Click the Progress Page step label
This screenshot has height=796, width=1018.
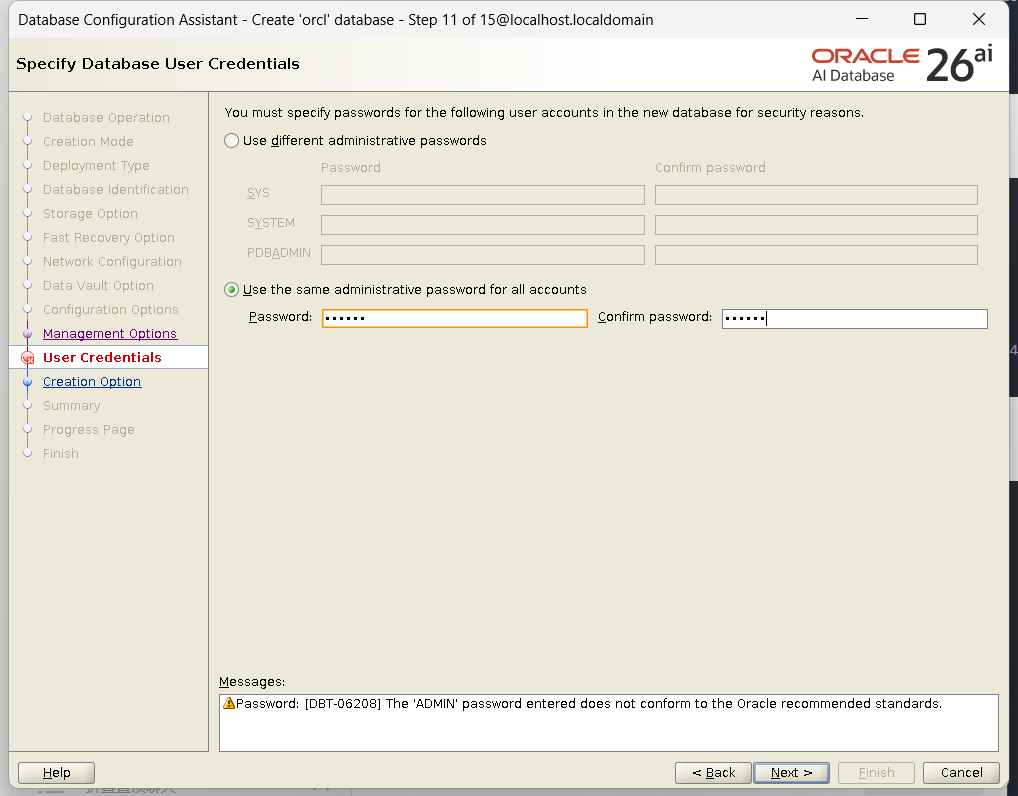[88, 430]
